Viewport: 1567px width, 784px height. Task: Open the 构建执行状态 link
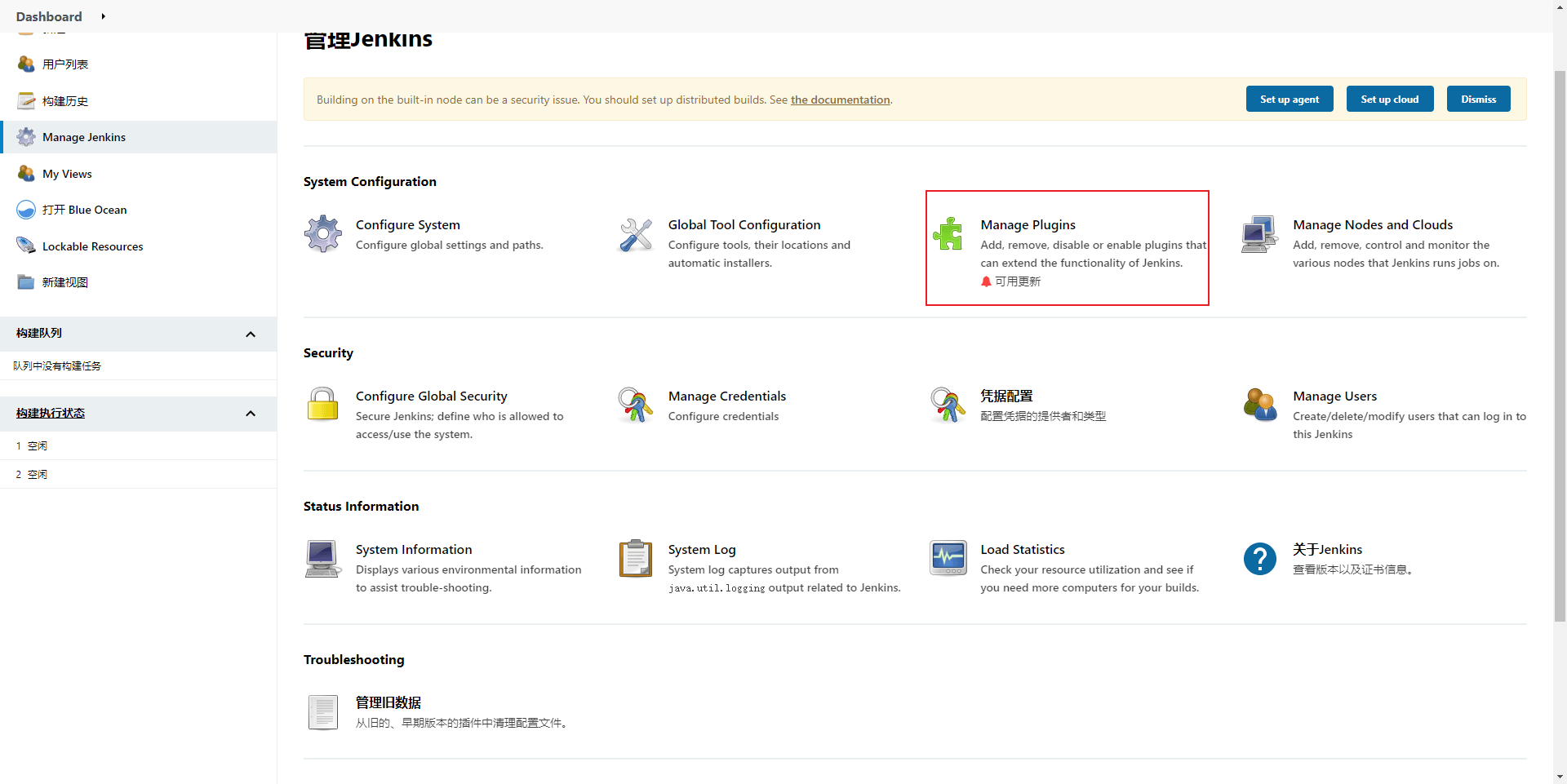(x=51, y=414)
